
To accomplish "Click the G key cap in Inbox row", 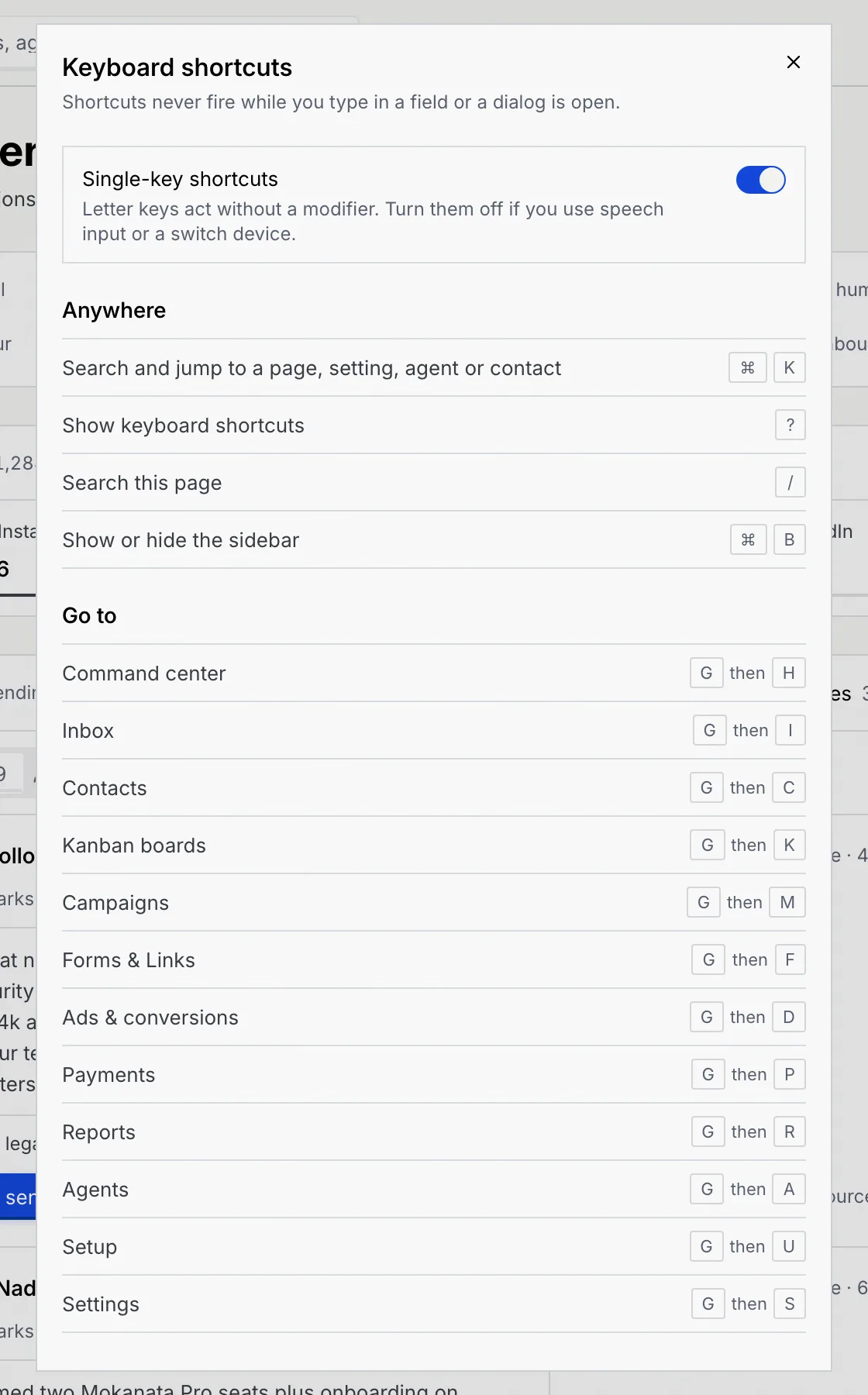I will [709, 730].
